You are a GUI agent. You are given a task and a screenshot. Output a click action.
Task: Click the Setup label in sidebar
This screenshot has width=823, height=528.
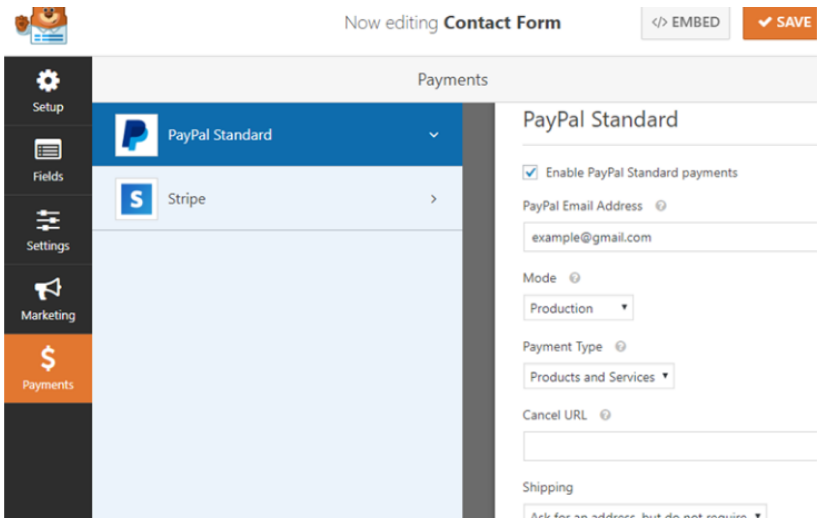click(48, 107)
